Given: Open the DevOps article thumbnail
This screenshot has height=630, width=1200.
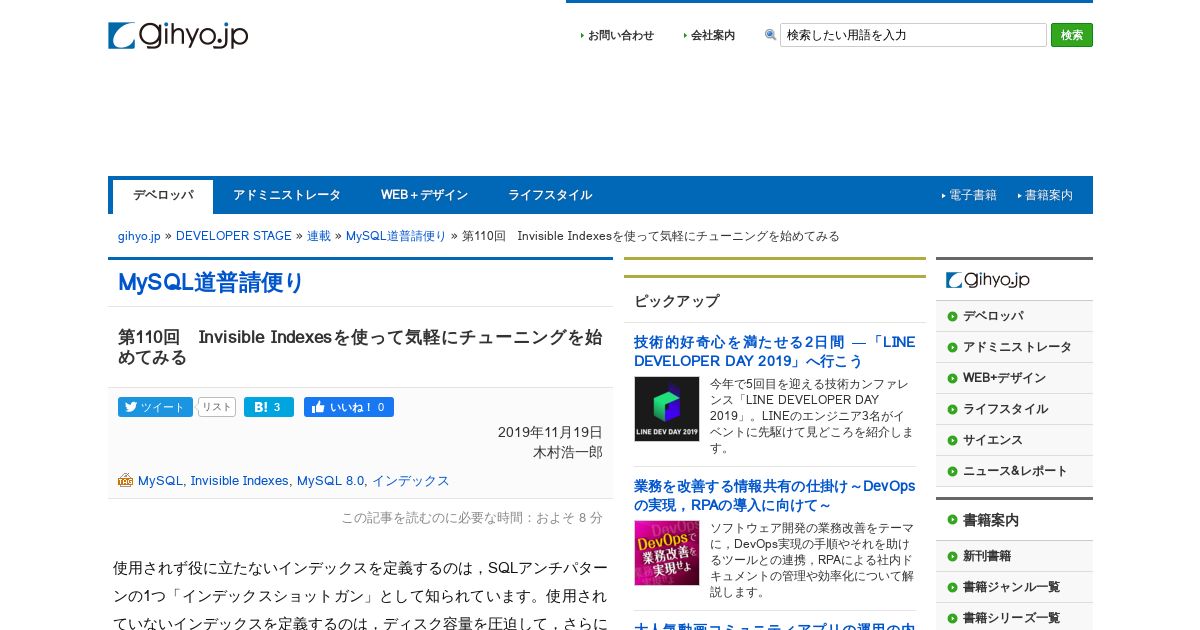Looking at the screenshot, I should 667,553.
